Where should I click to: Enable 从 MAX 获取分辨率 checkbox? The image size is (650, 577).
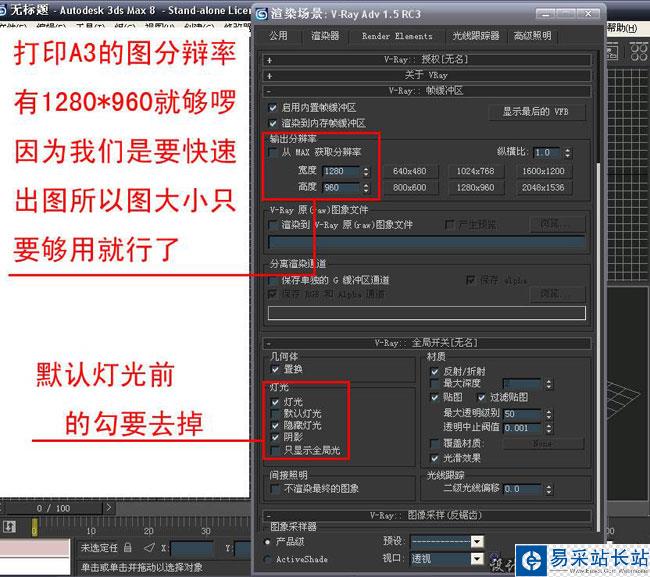(273, 152)
